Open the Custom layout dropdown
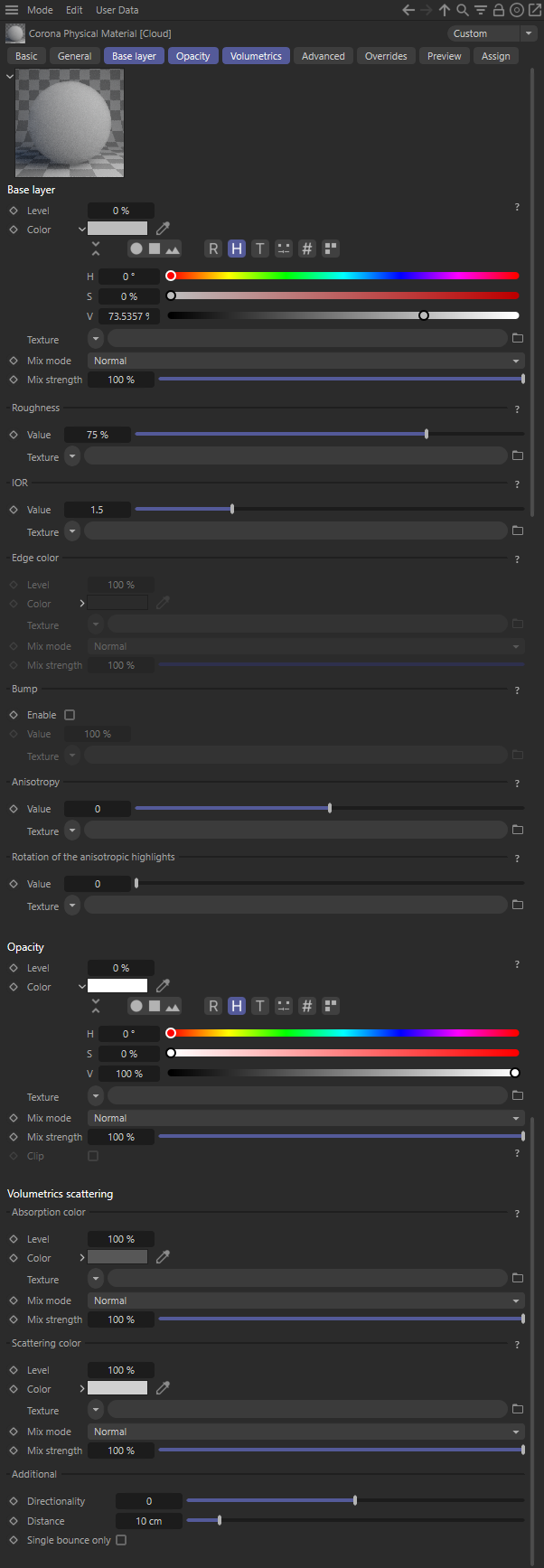 click(492, 33)
